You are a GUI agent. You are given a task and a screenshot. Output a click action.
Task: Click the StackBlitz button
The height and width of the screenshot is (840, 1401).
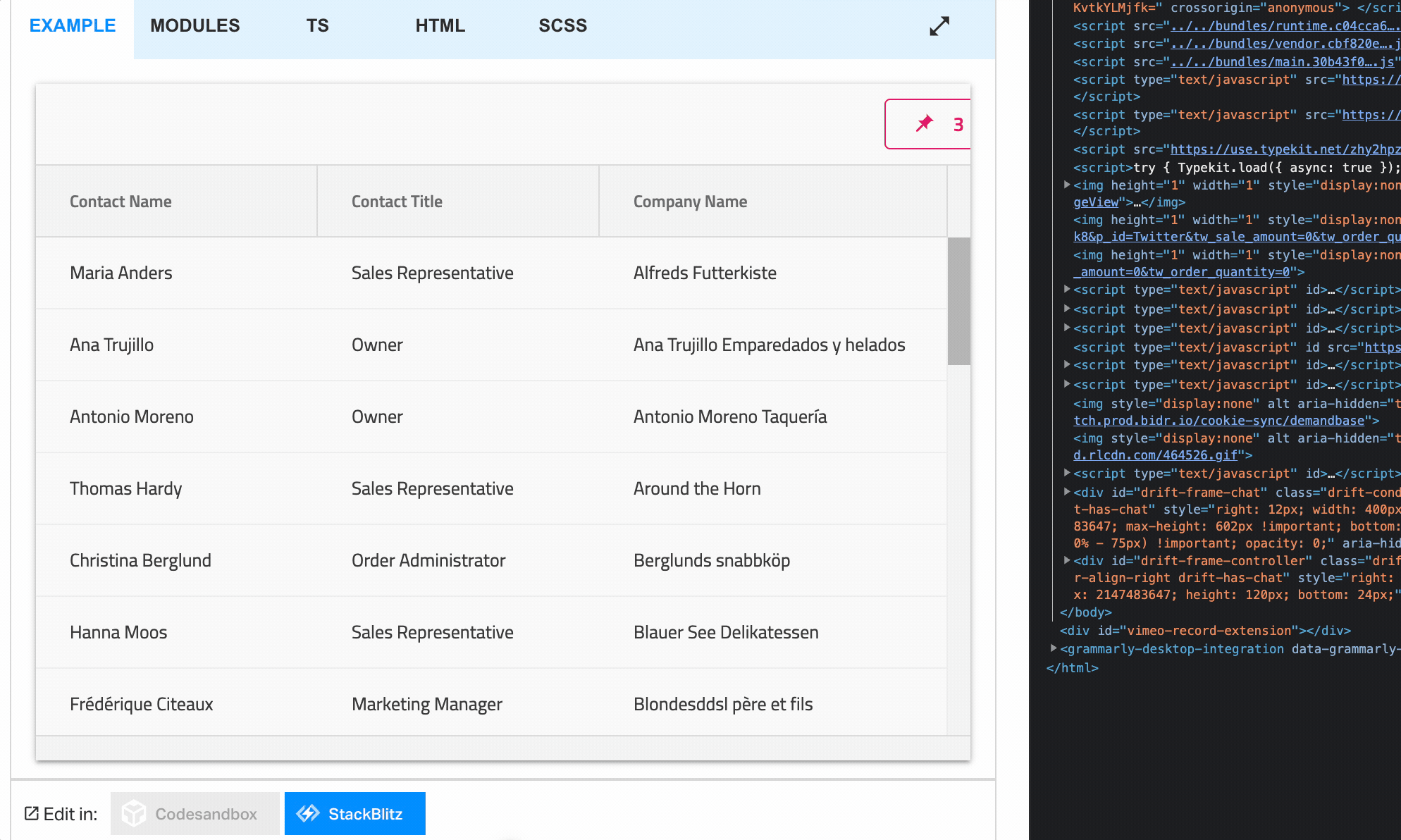click(354, 813)
